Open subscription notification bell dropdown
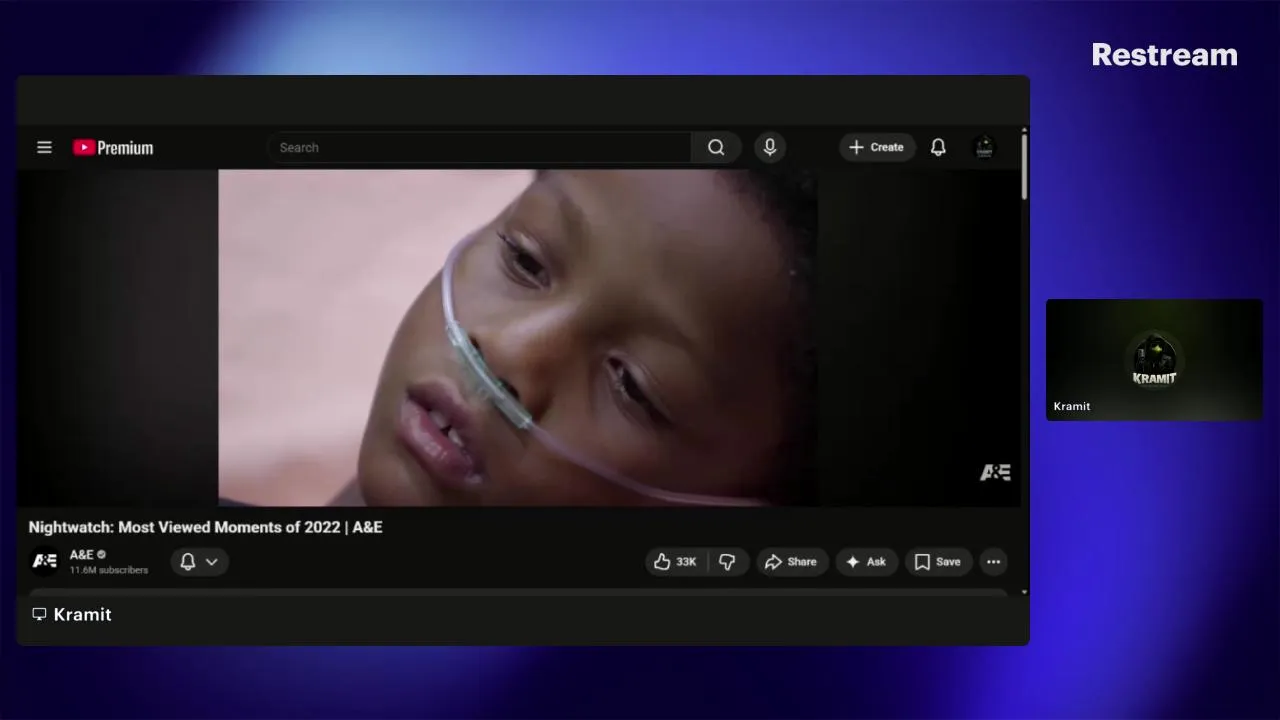1280x720 pixels. click(x=199, y=562)
